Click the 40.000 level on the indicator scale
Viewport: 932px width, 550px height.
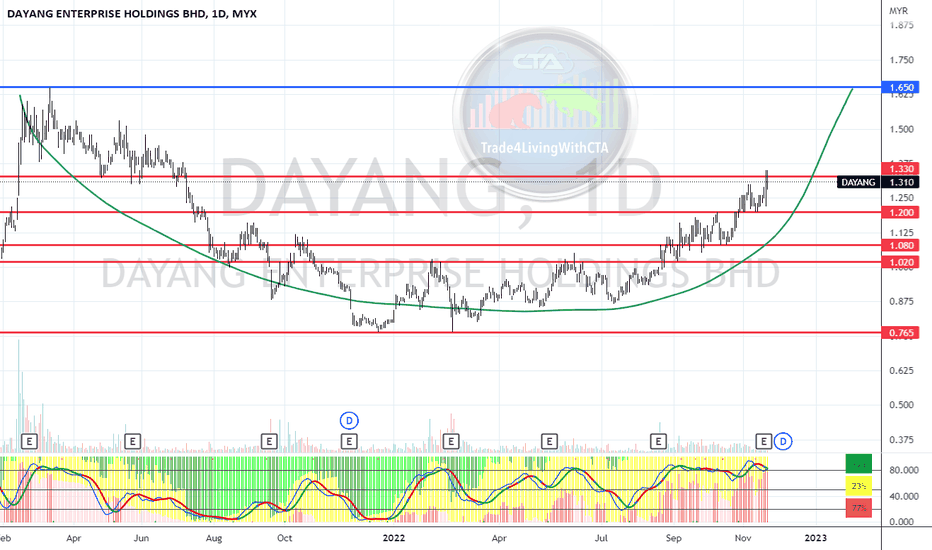coord(903,496)
